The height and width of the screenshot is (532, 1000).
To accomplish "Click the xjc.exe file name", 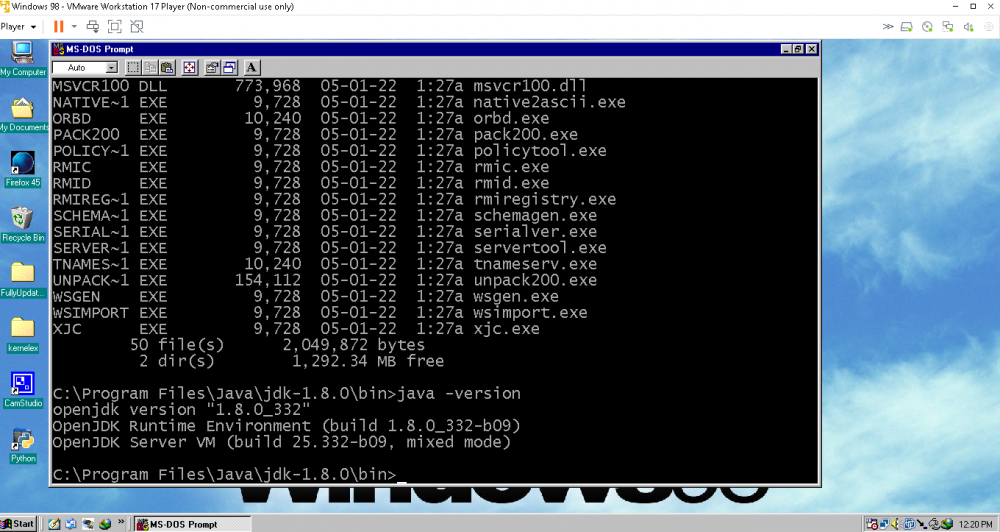I will point(506,329).
